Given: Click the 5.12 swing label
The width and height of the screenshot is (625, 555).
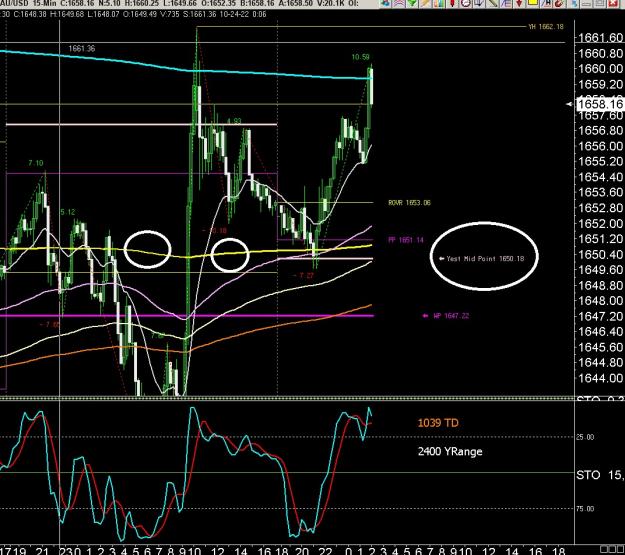Looking at the screenshot, I should tap(68, 212).
